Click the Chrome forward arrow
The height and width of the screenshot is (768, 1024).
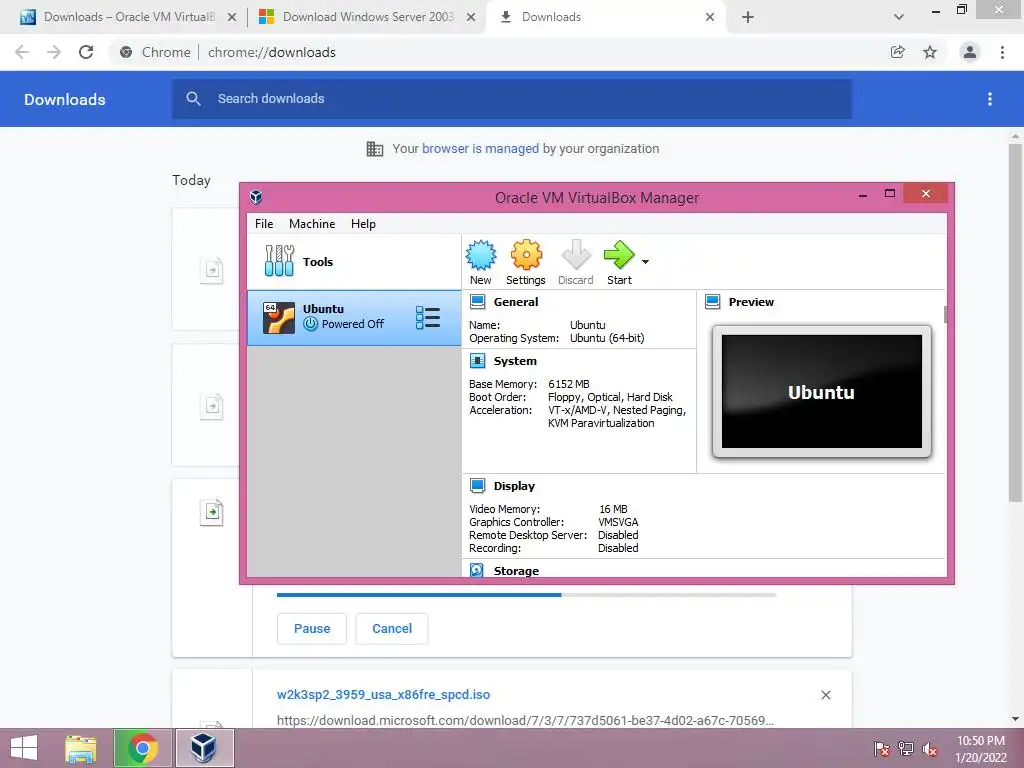click(54, 52)
